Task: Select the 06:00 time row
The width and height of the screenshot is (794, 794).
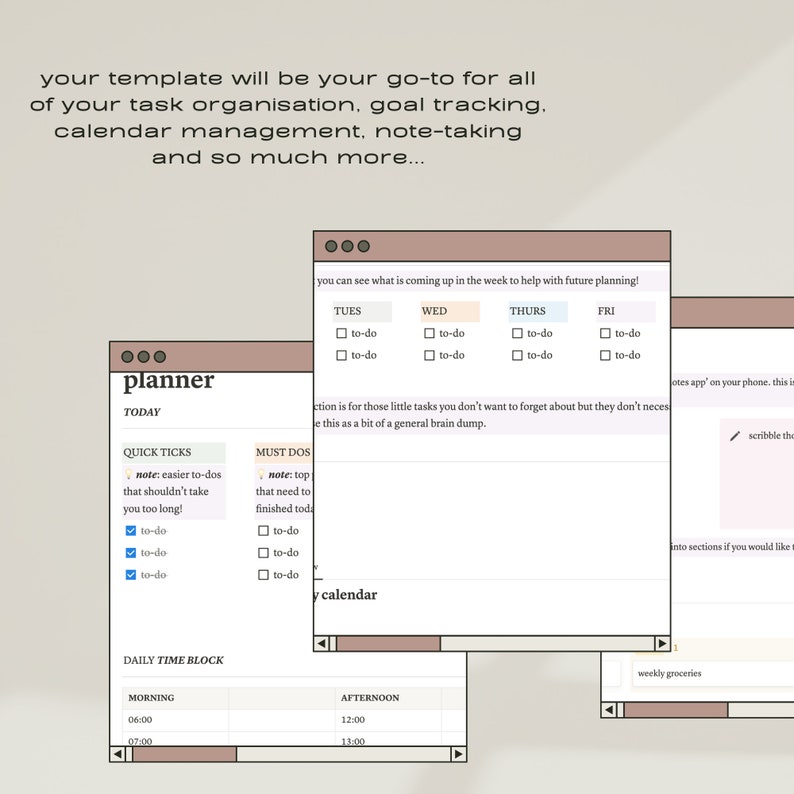Action: [175, 720]
